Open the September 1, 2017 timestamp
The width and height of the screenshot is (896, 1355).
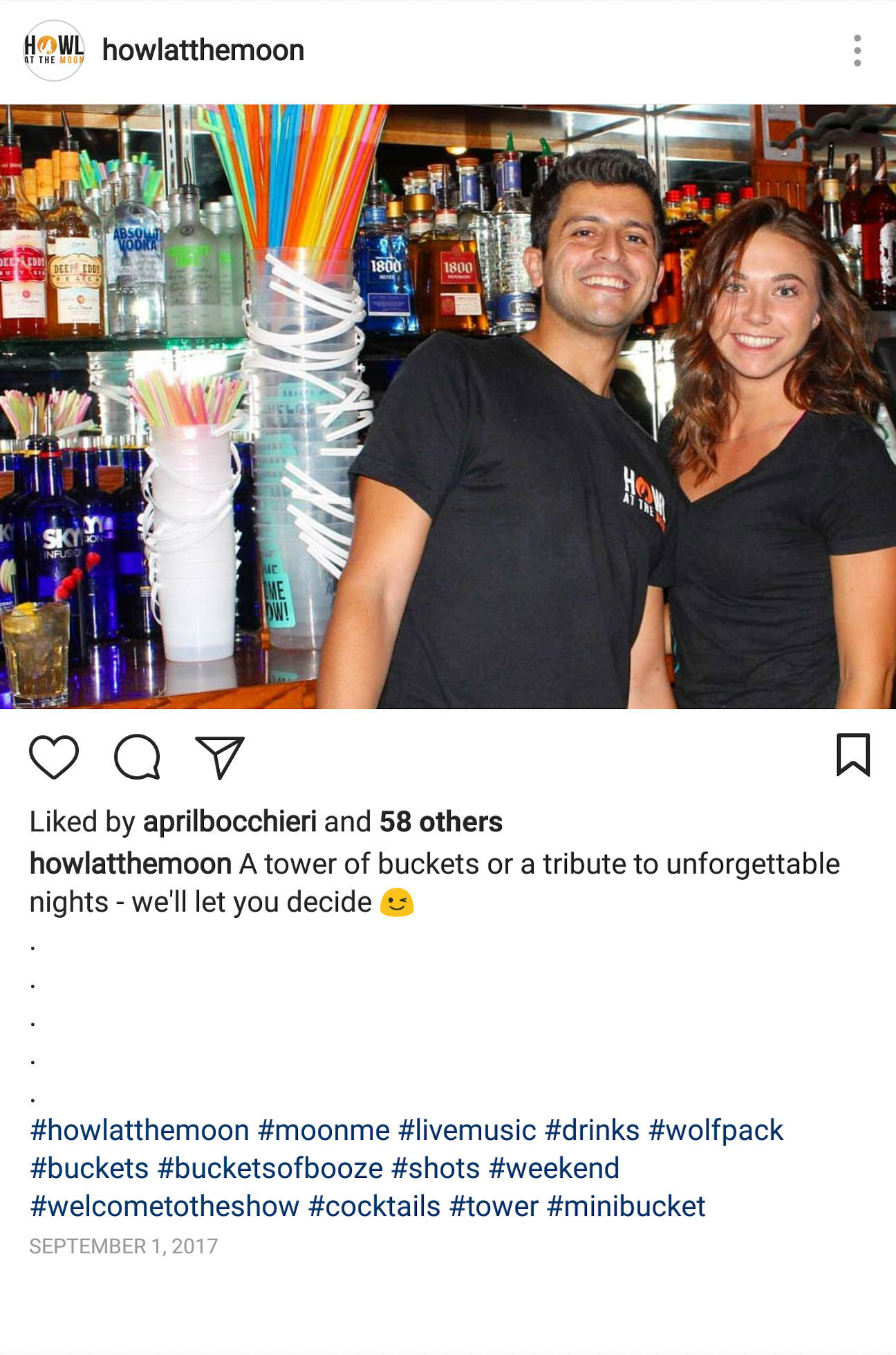click(x=124, y=1246)
